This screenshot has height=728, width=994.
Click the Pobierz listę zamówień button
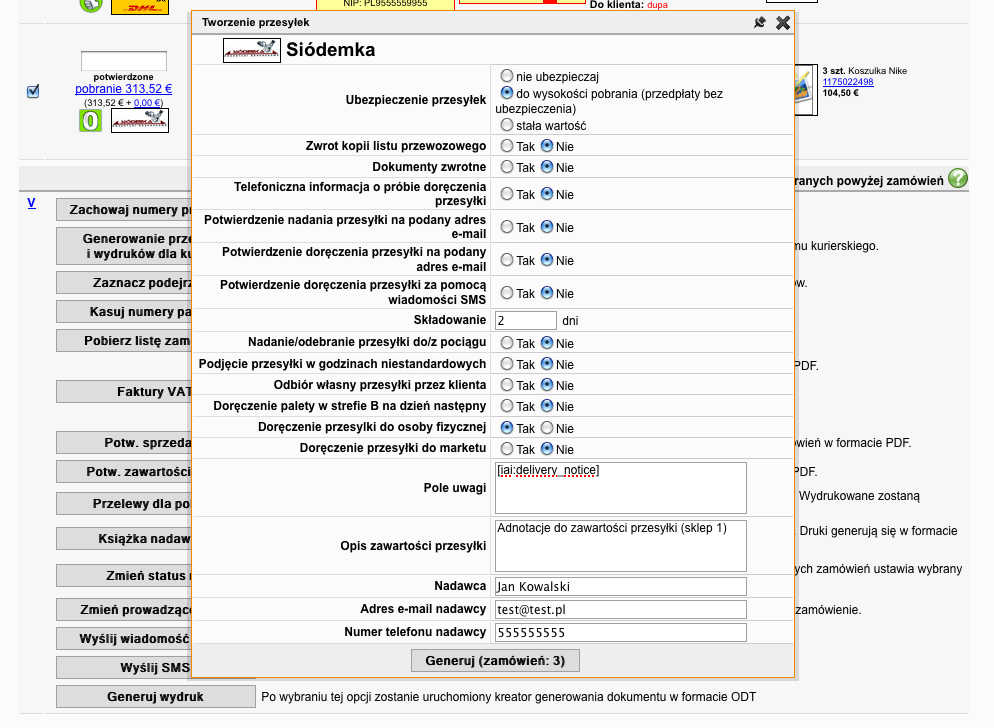[124, 341]
